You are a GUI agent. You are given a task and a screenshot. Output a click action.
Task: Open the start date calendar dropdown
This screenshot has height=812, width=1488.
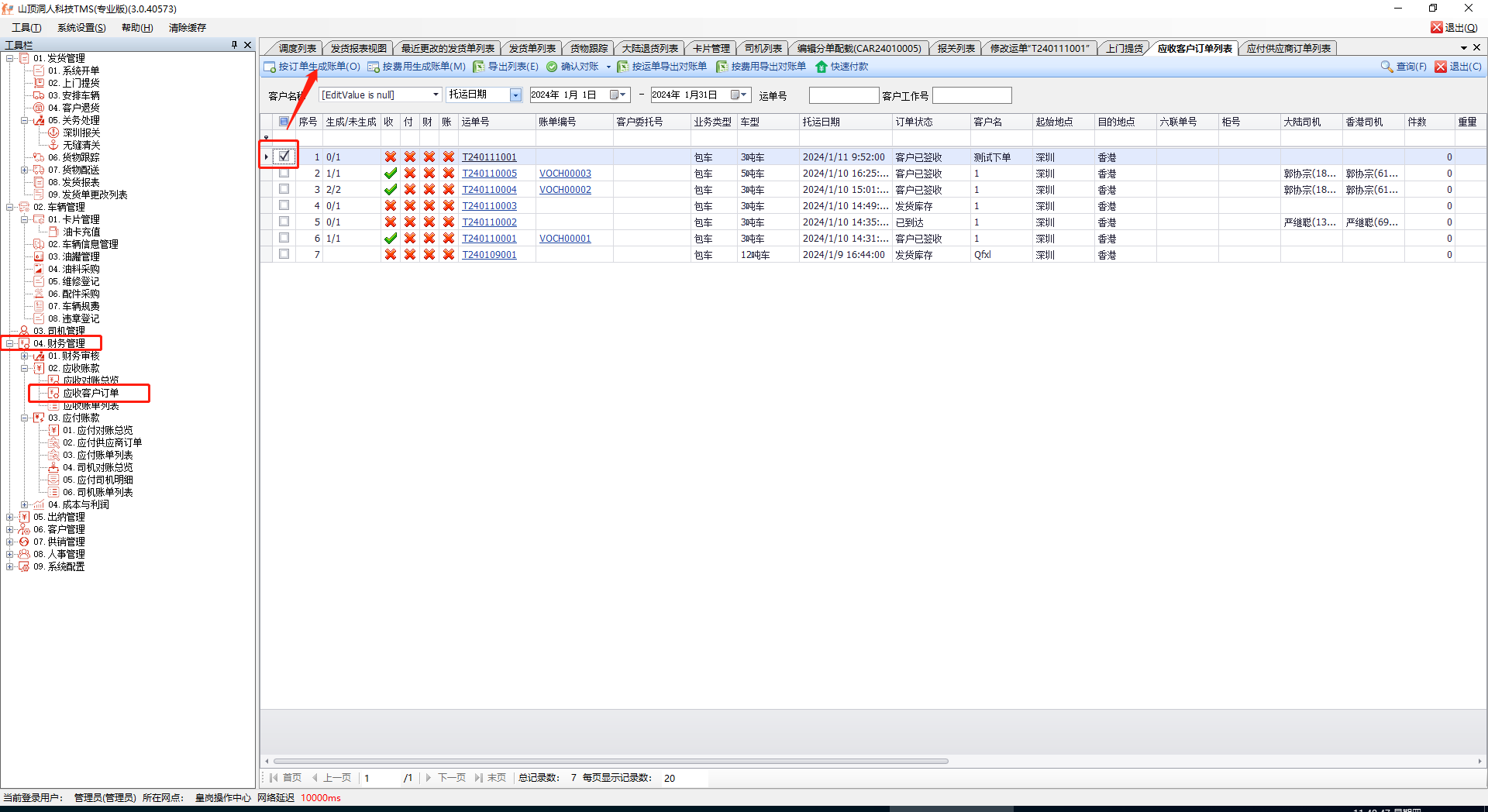tap(618, 95)
